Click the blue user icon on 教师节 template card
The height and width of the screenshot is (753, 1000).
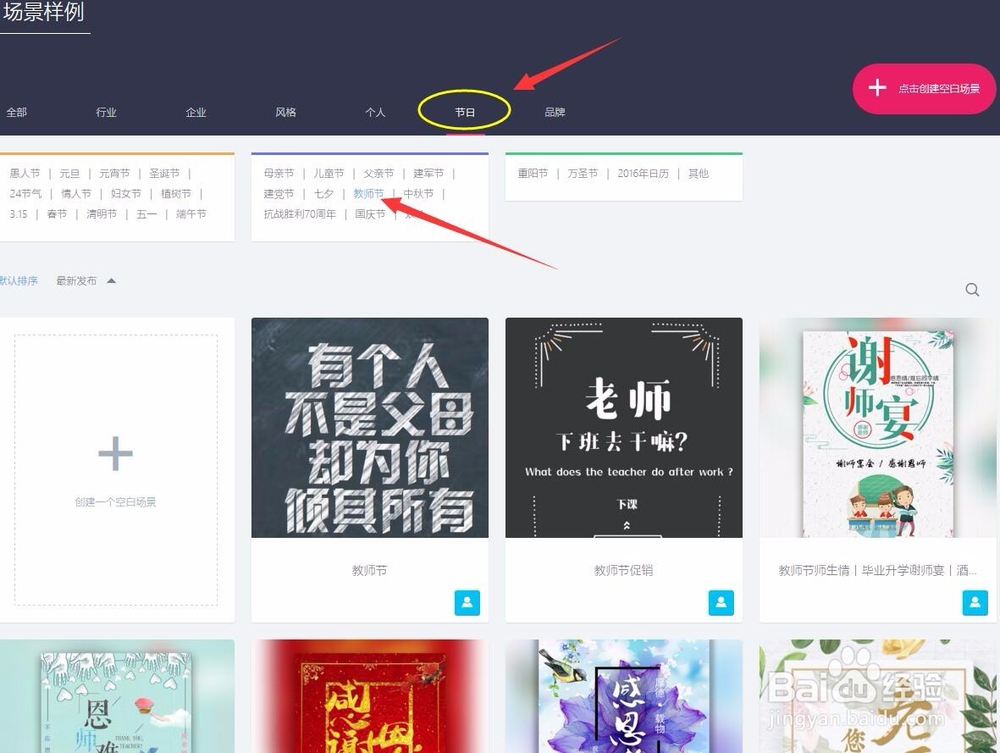(x=467, y=603)
